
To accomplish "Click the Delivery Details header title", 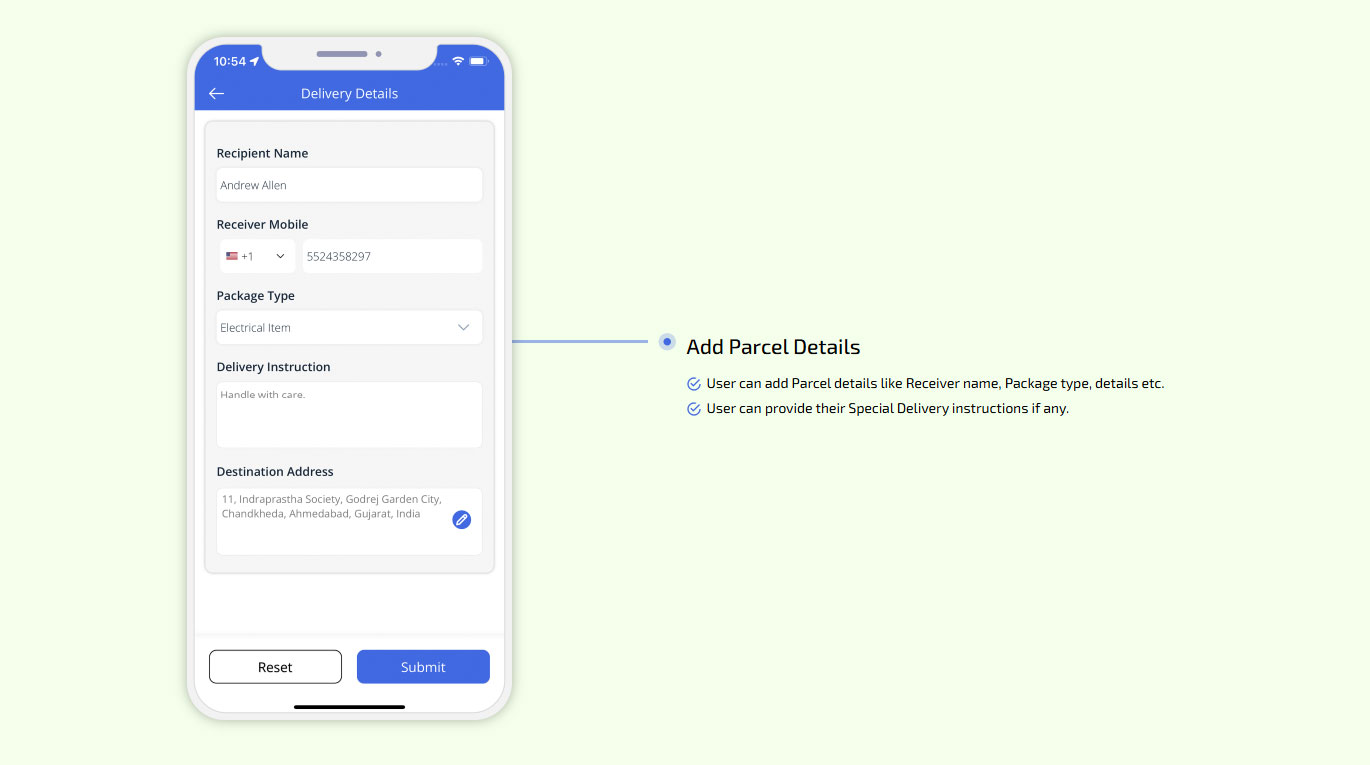I will (x=349, y=93).
